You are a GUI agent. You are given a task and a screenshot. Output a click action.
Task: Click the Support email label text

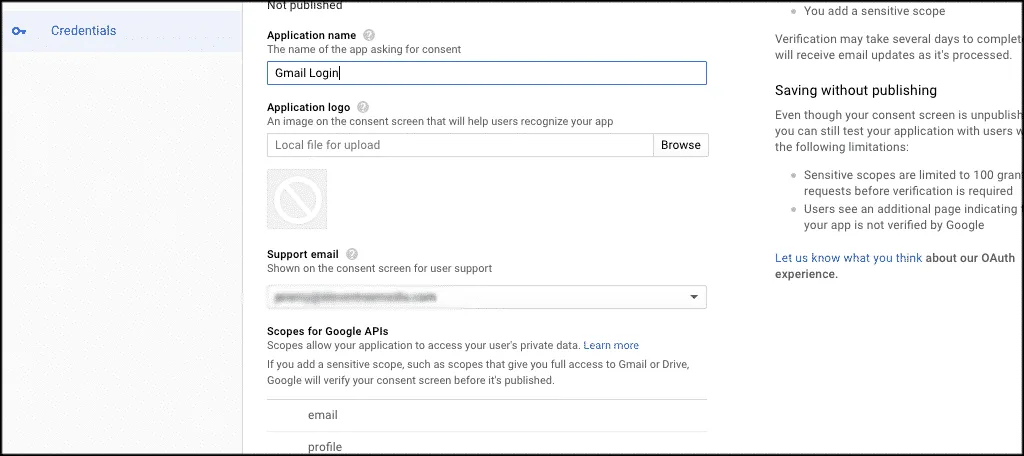coord(303,254)
